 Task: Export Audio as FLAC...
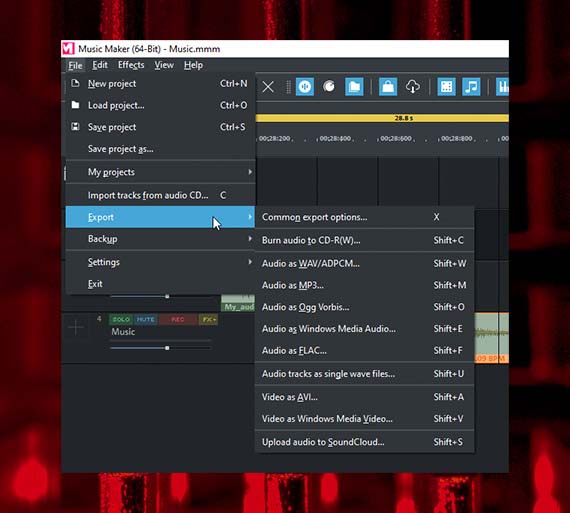pyautogui.click(x=365, y=350)
